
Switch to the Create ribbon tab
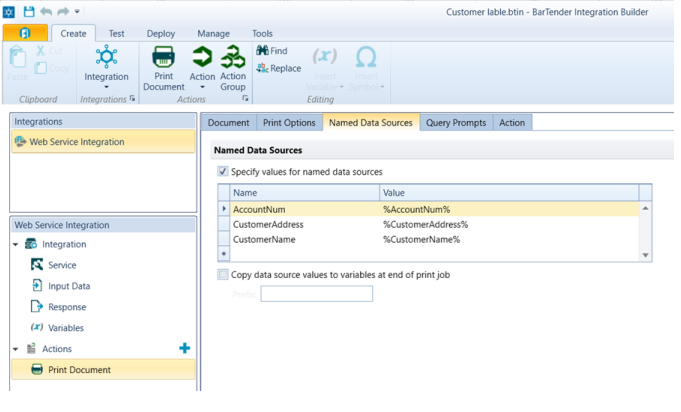(x=73, y=33)
